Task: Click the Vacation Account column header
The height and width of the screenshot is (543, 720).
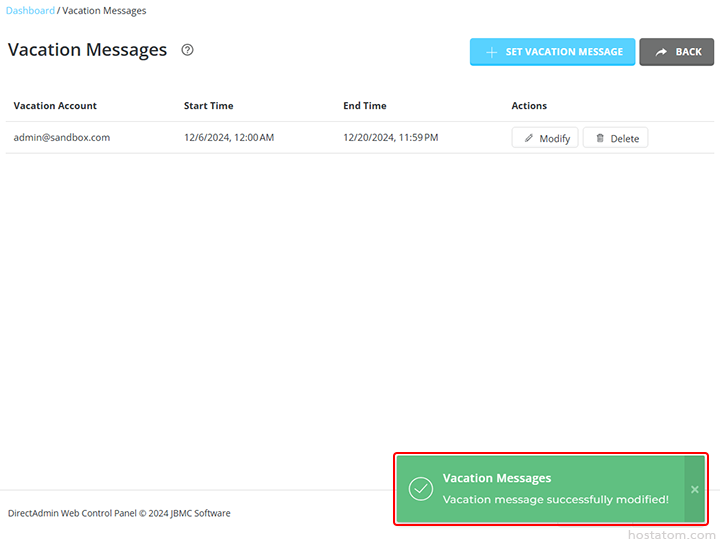Action: (55, 106)
